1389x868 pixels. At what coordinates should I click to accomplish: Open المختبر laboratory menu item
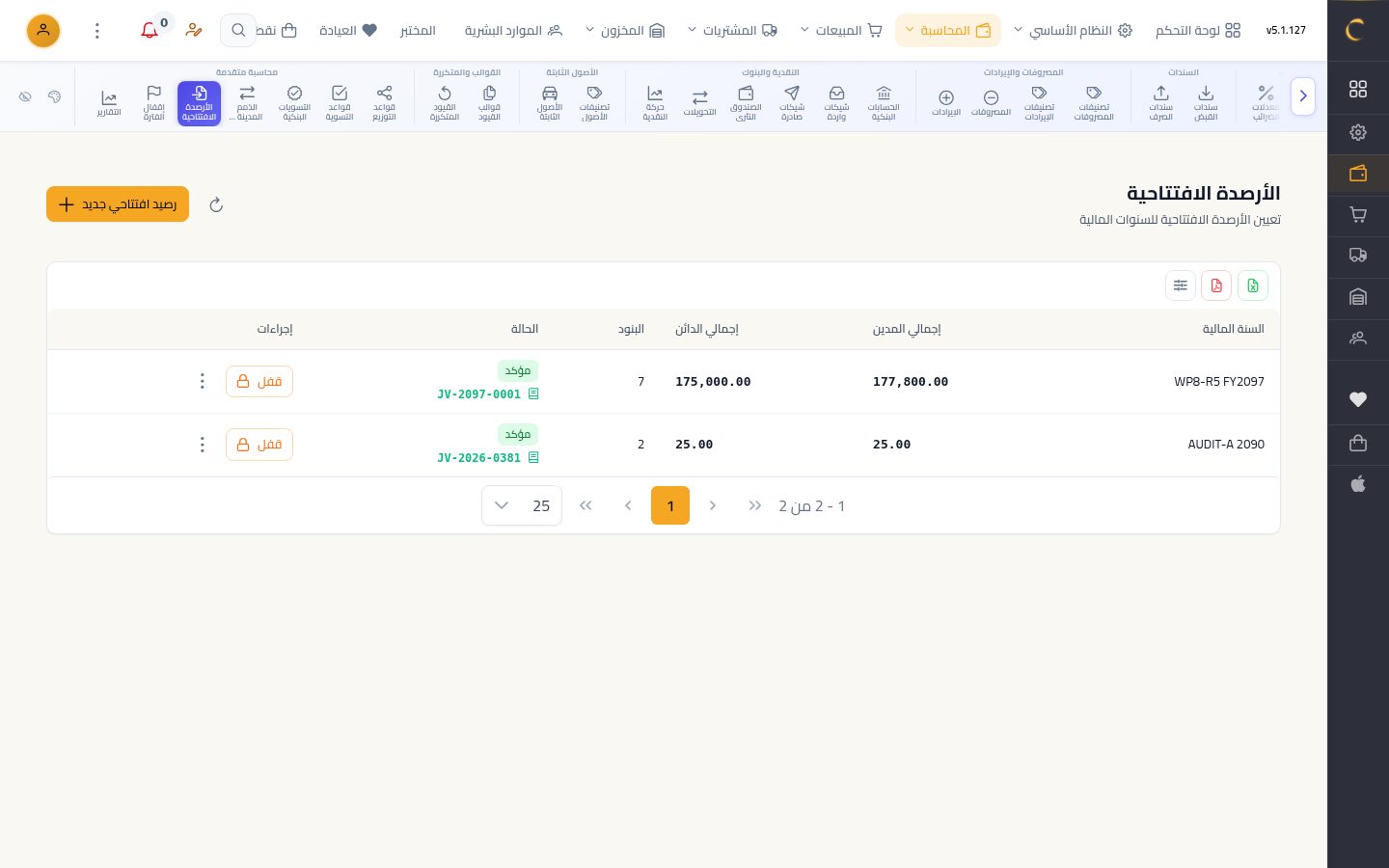[x=418, y=31]
